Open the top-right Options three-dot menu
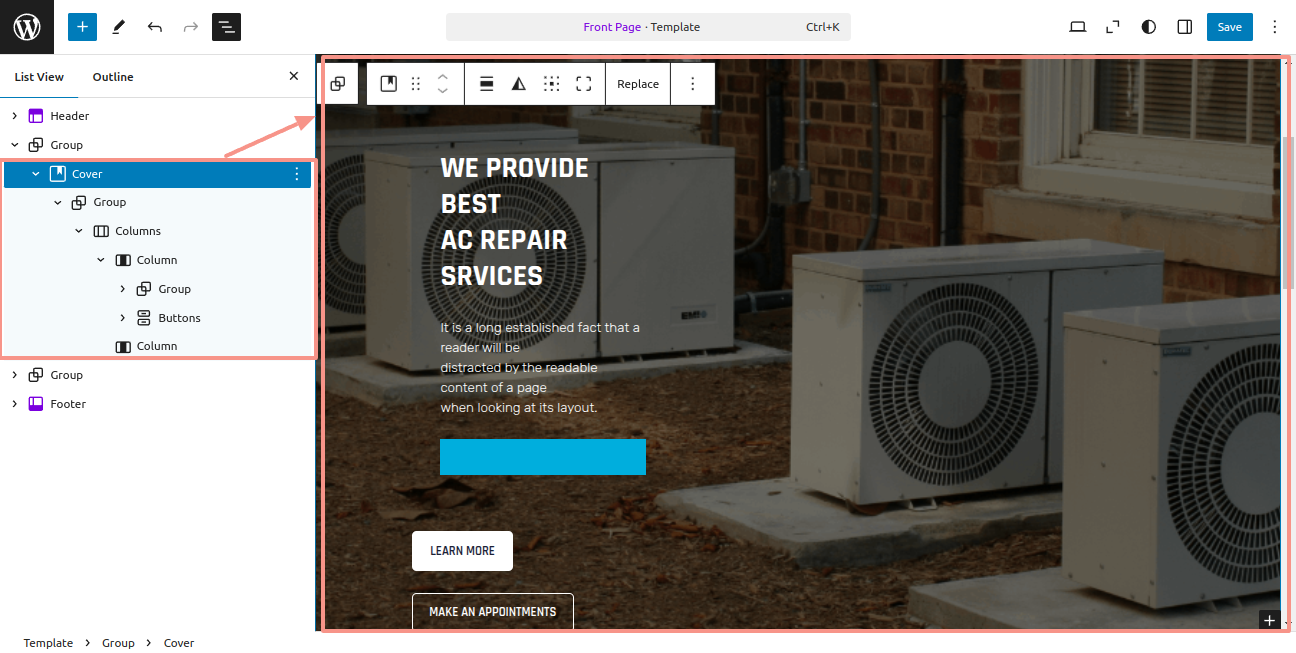The image size is (1296, 653). point(1274,27)
